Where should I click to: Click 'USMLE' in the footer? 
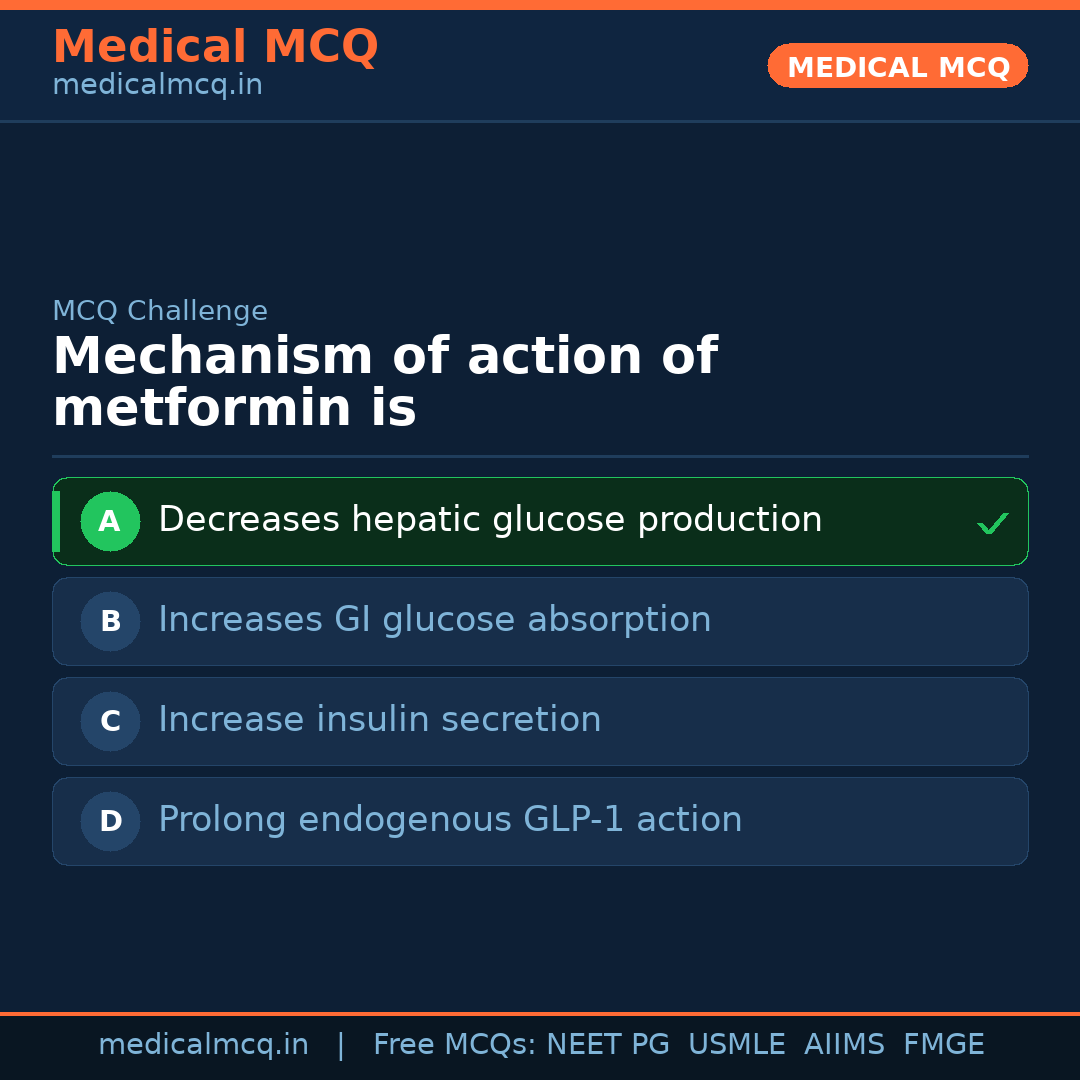(736, 1045)
